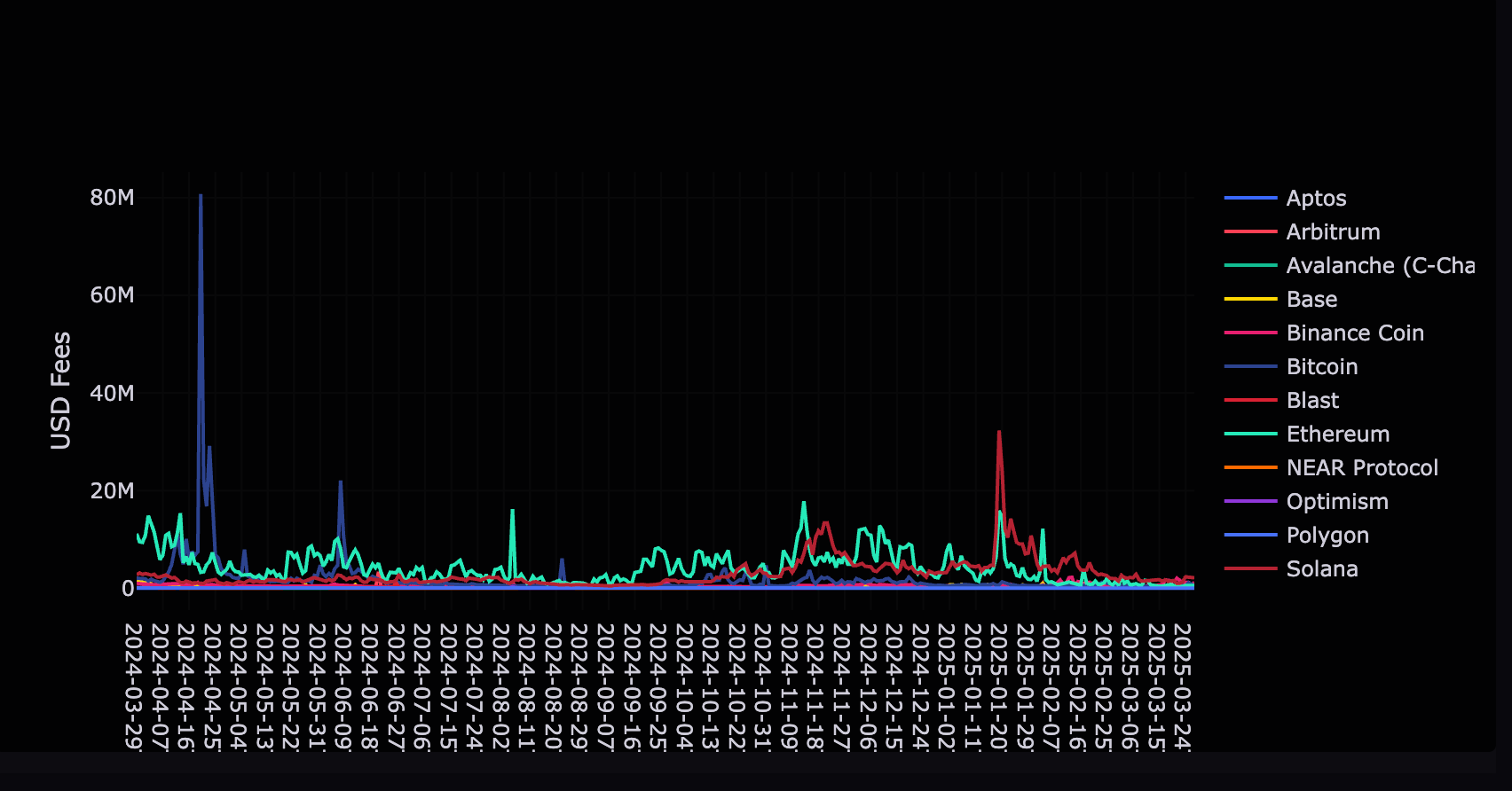Image resolution: width=1512 pixels, height=791 pixels.
Task: Toggle the Optimism legend item
Action: point(1336,502)
